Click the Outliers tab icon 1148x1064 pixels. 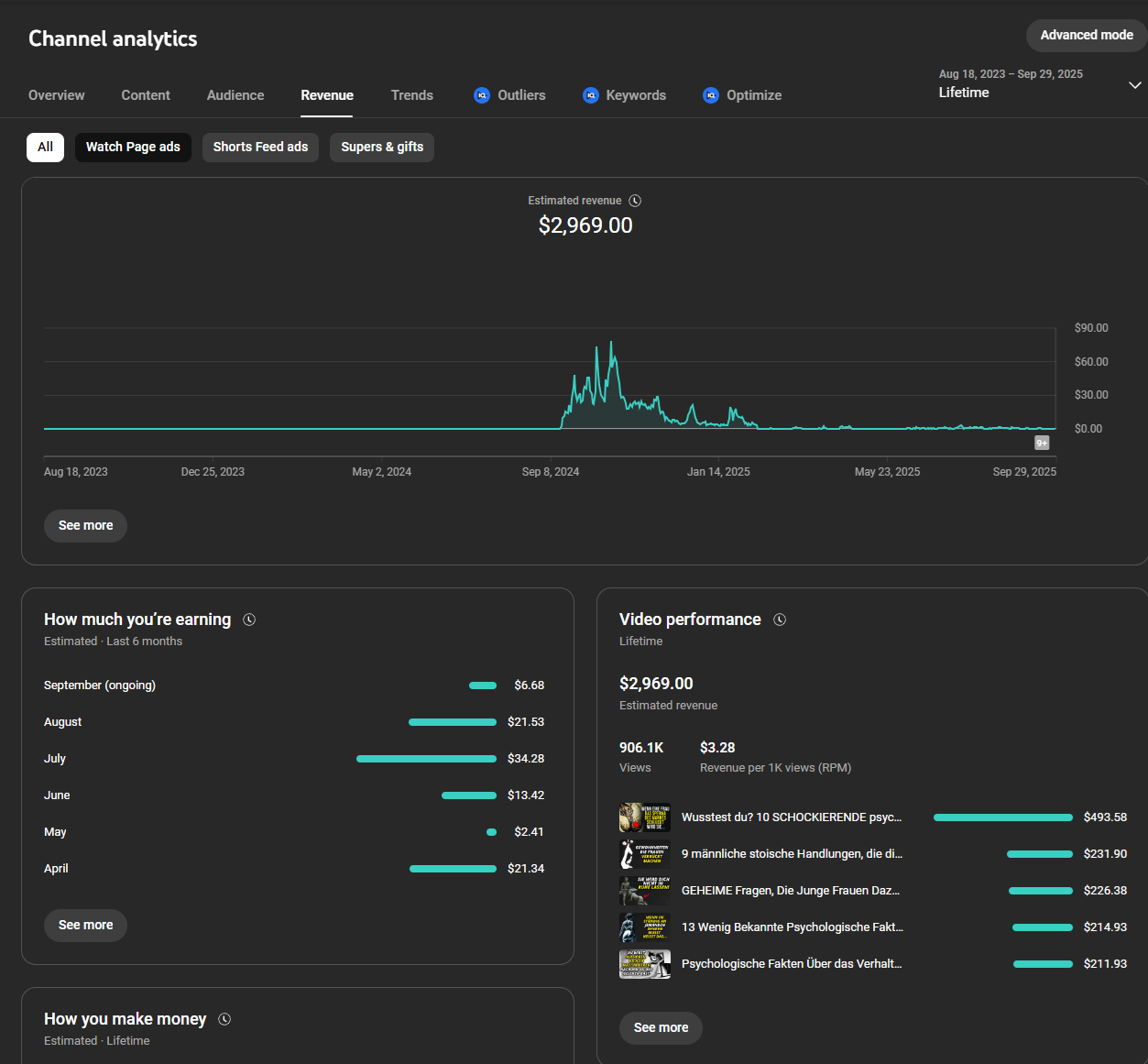click(482, 95)
